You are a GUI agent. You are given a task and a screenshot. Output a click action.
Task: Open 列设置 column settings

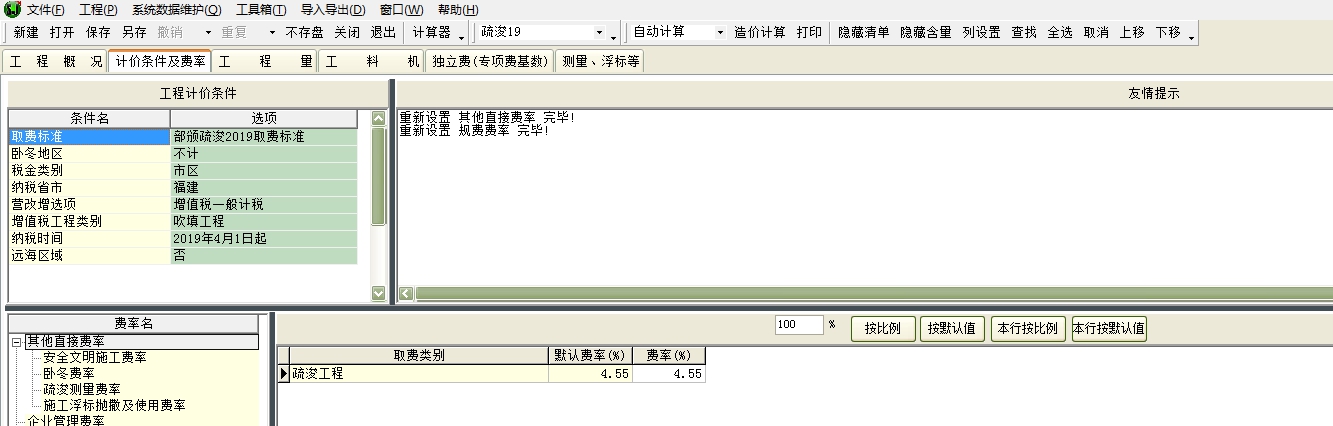pos(981,32)
